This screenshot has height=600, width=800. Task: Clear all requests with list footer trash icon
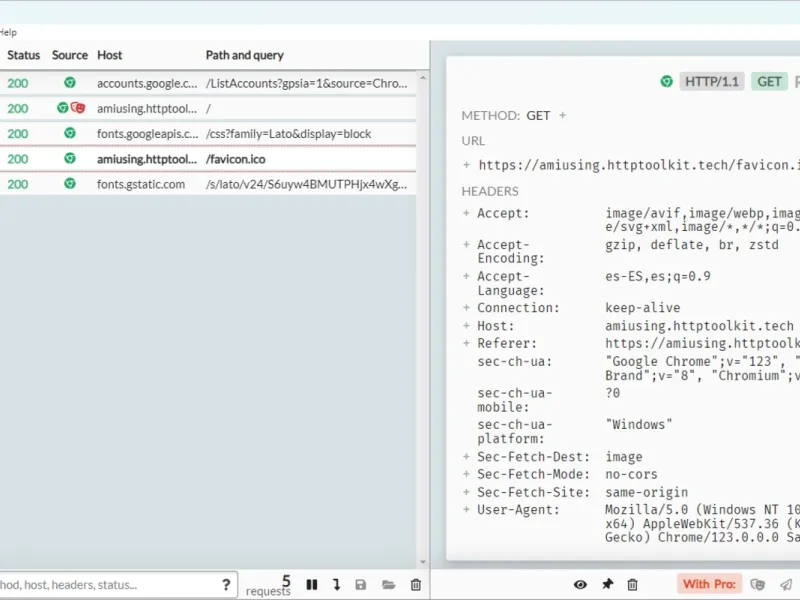416,585
